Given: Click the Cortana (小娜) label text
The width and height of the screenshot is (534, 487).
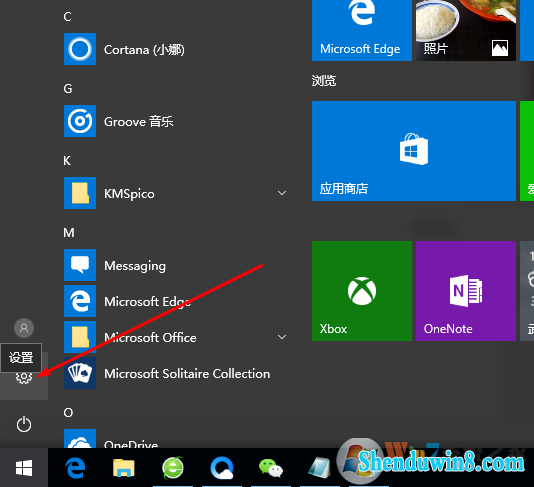Looking at the screenshot, I should pyautogui.click(x=144, y=50).
